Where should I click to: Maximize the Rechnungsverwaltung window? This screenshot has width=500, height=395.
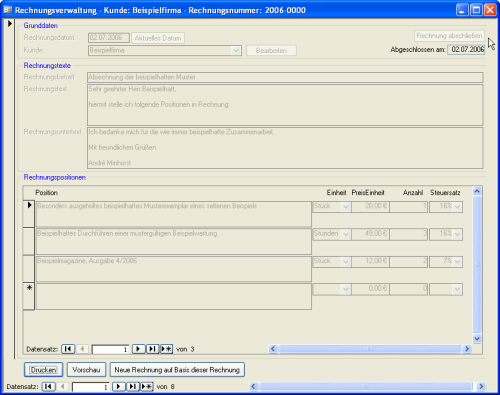[476, 10]
